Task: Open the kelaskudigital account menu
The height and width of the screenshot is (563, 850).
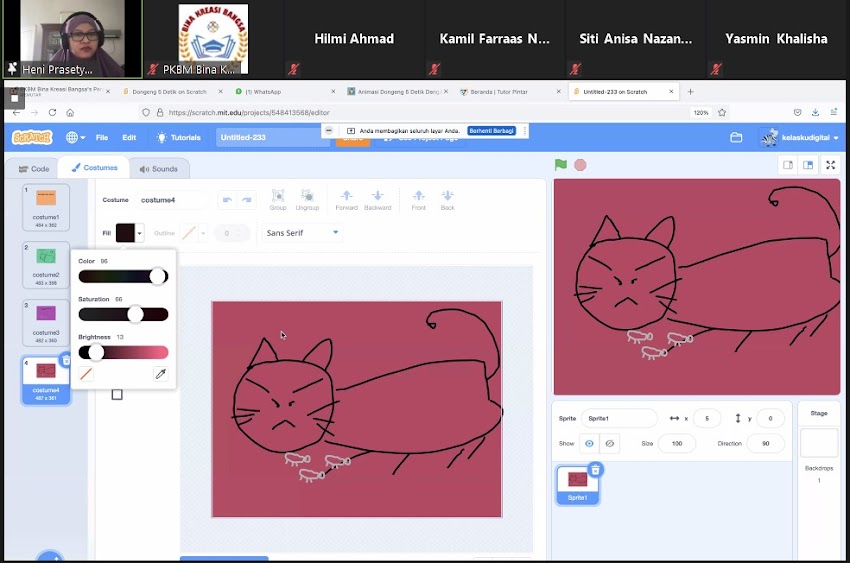Action: [799, 138]
